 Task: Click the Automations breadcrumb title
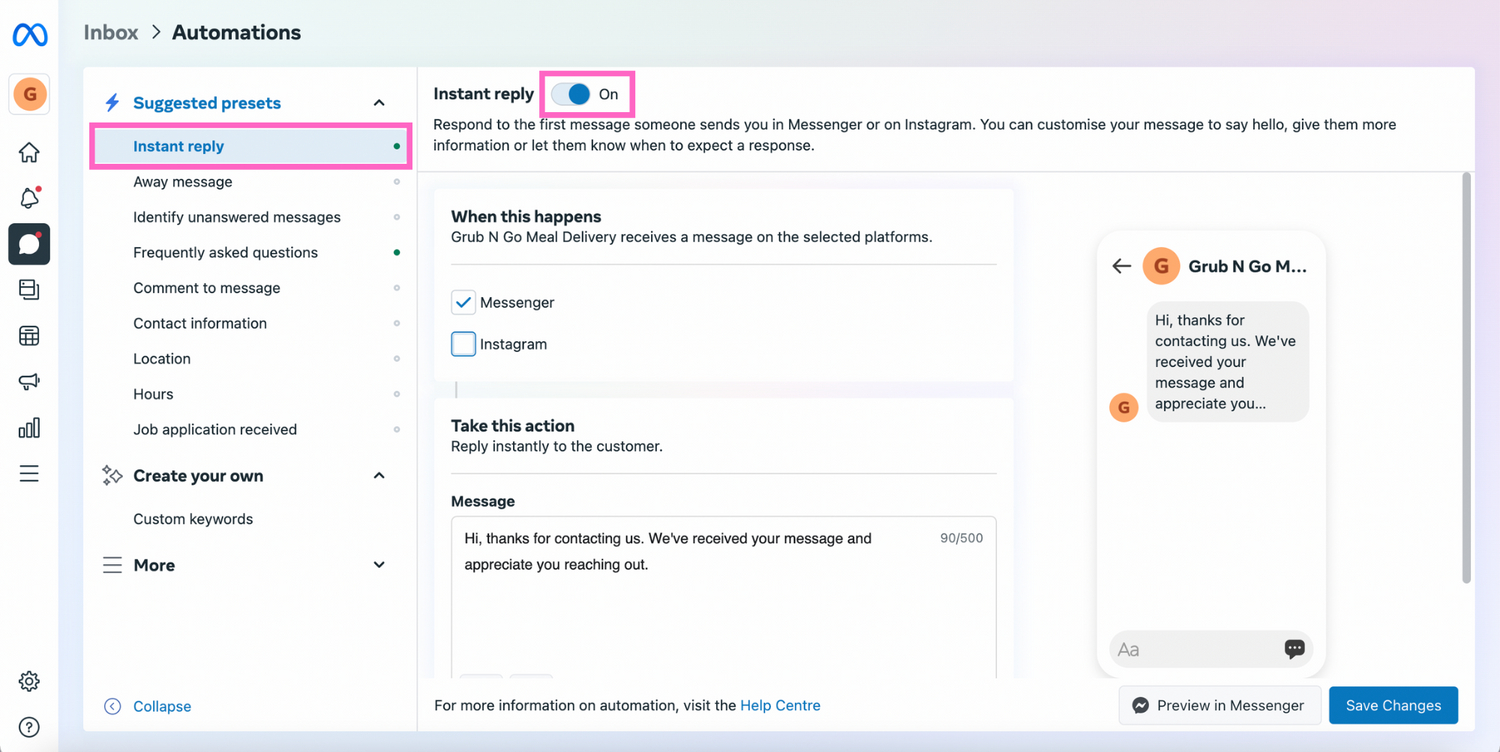(236, 32)
